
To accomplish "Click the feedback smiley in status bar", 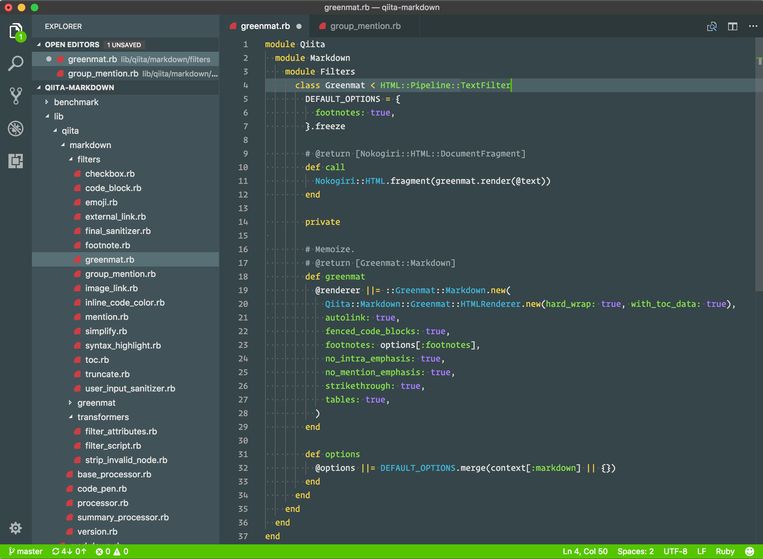I will tap(749, 551).
